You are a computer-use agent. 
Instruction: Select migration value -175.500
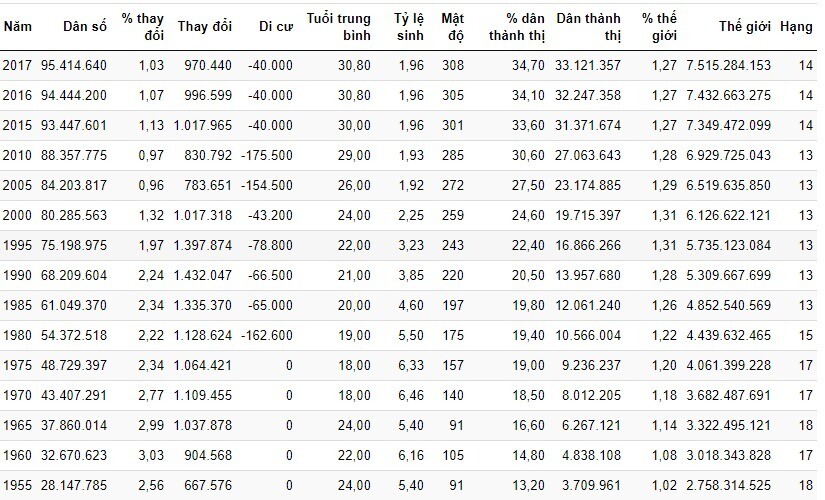click(x=267, y=155)
